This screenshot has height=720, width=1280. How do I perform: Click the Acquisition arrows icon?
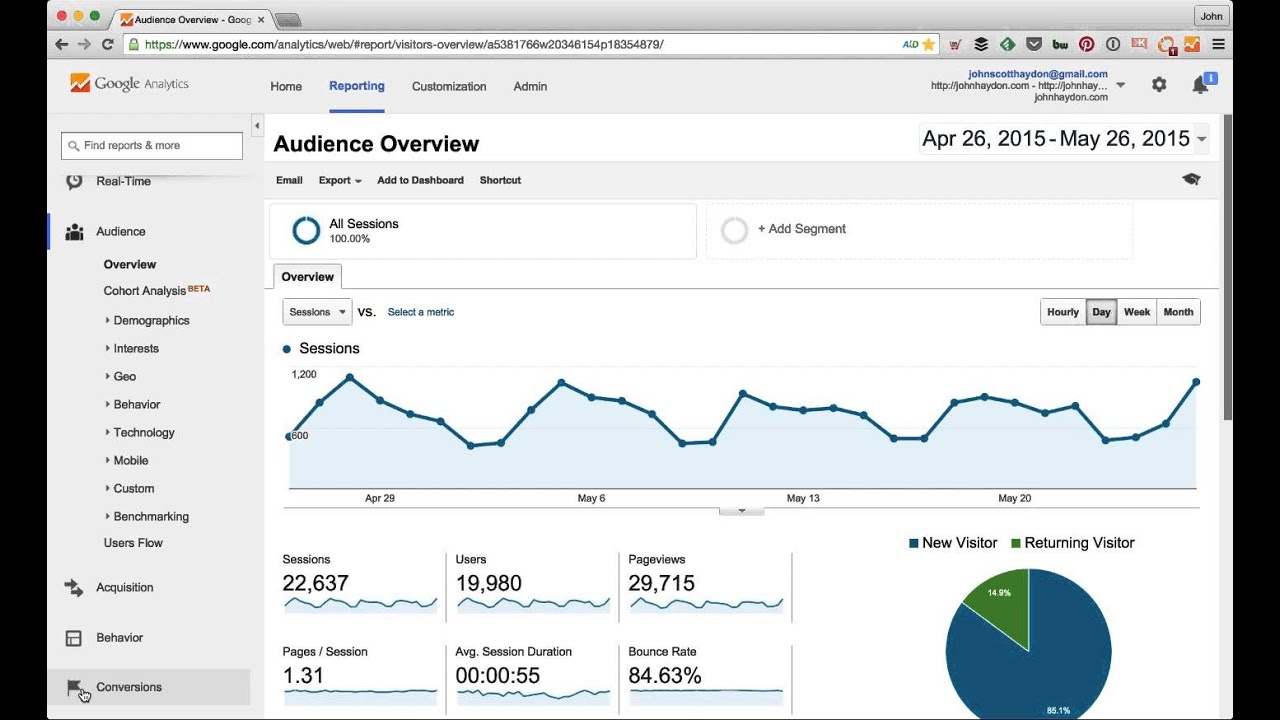tap(74, 588)
